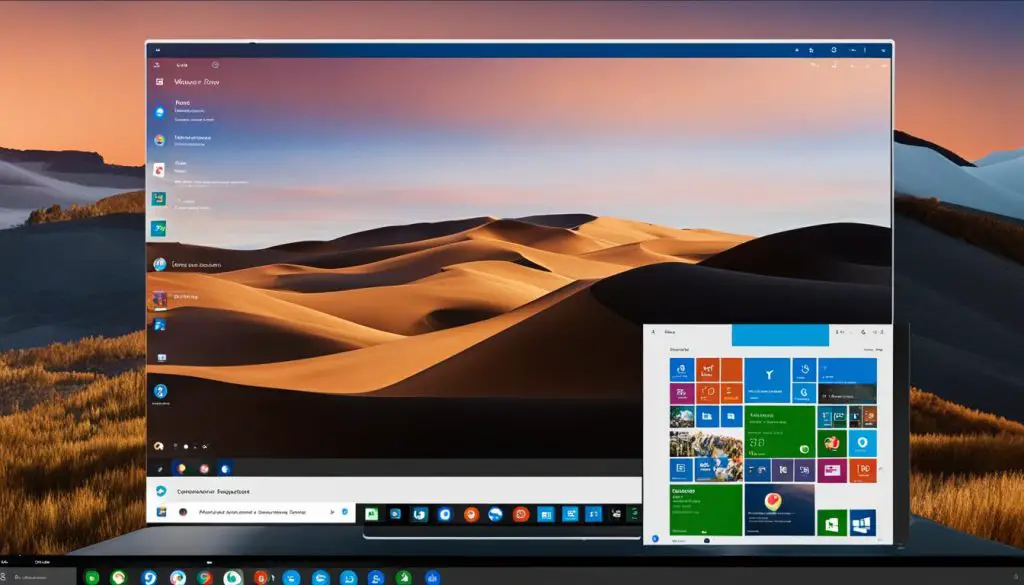This screenshot has height=585, width=1024.
Task: Open the Bing 'b' icon on the inner taskbar
Action: click(419, 514)
